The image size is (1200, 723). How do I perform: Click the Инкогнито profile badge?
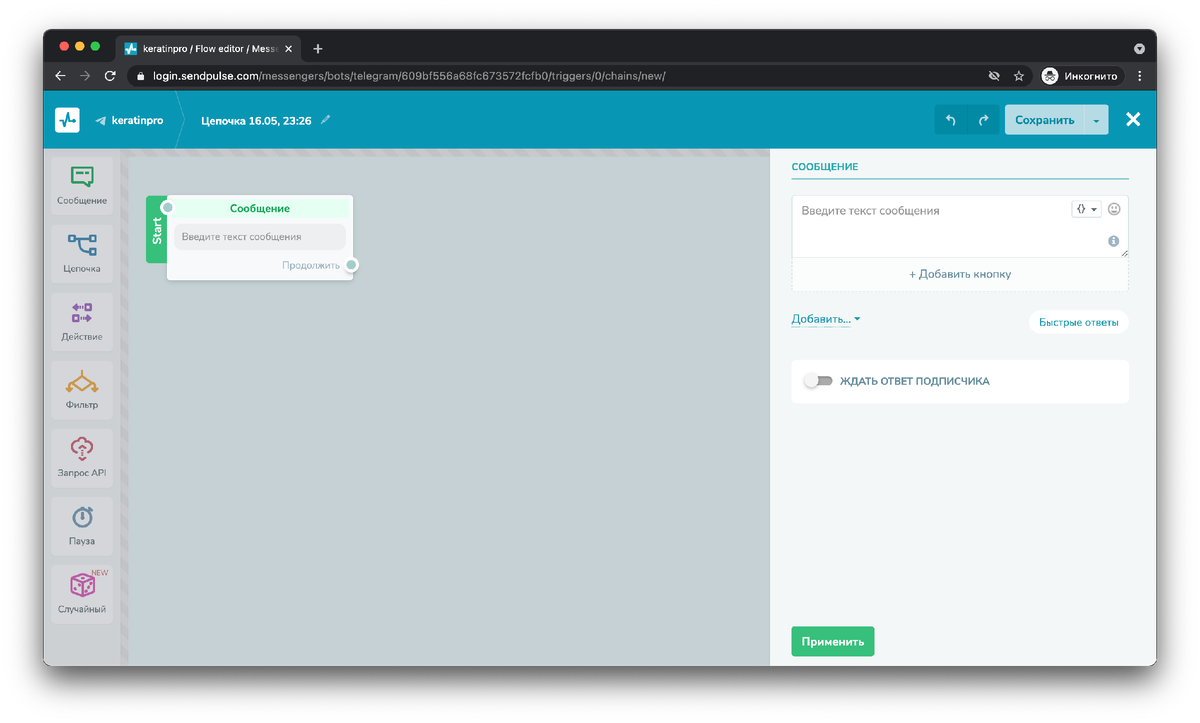point(1081,76)
